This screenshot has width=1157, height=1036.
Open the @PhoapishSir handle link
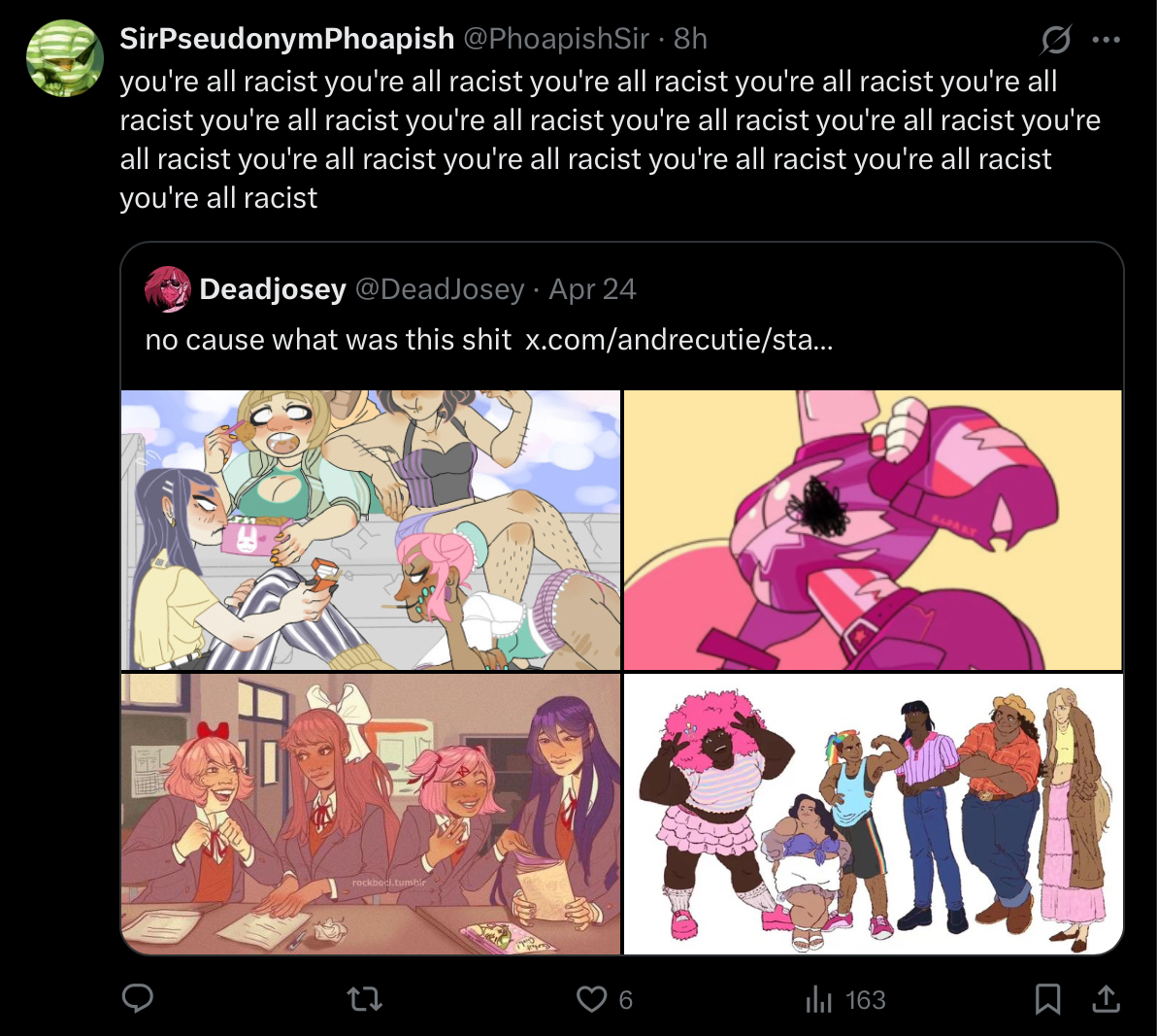(556, 39)
